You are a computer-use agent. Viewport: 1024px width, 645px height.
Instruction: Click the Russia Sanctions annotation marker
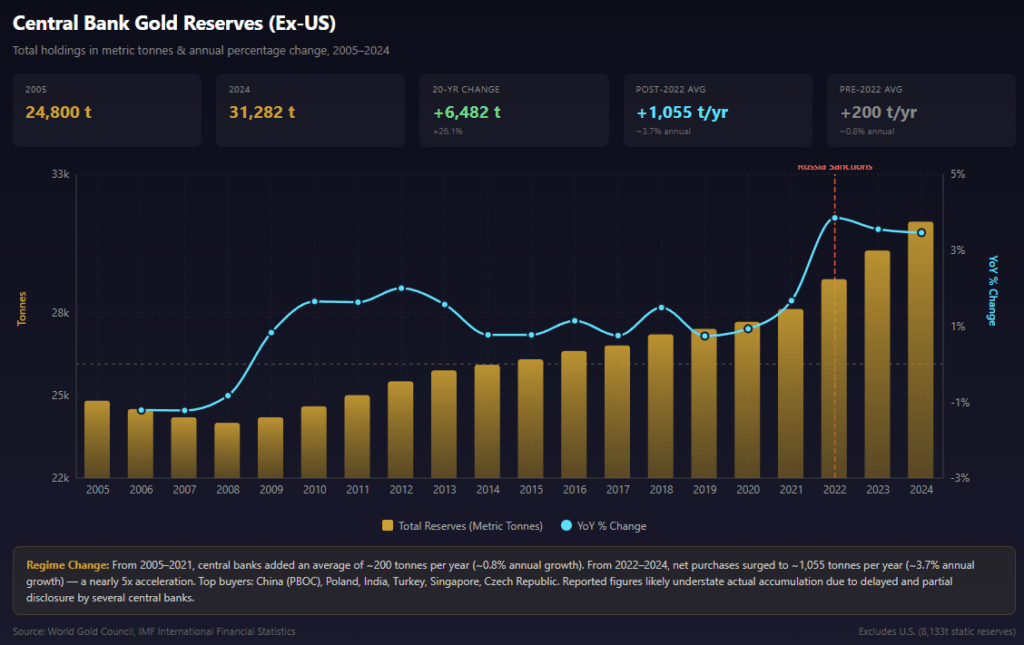click(x=835, y=167)
